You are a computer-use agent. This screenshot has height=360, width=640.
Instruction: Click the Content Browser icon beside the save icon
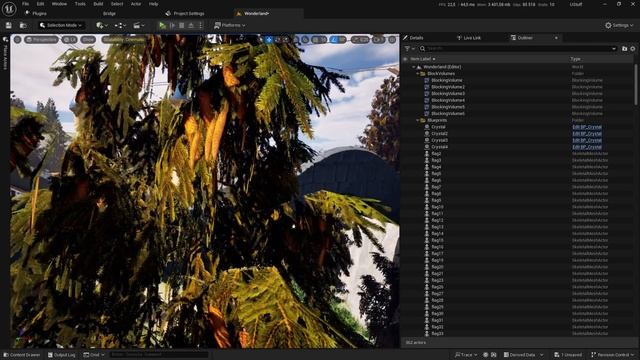coord(23,25)
